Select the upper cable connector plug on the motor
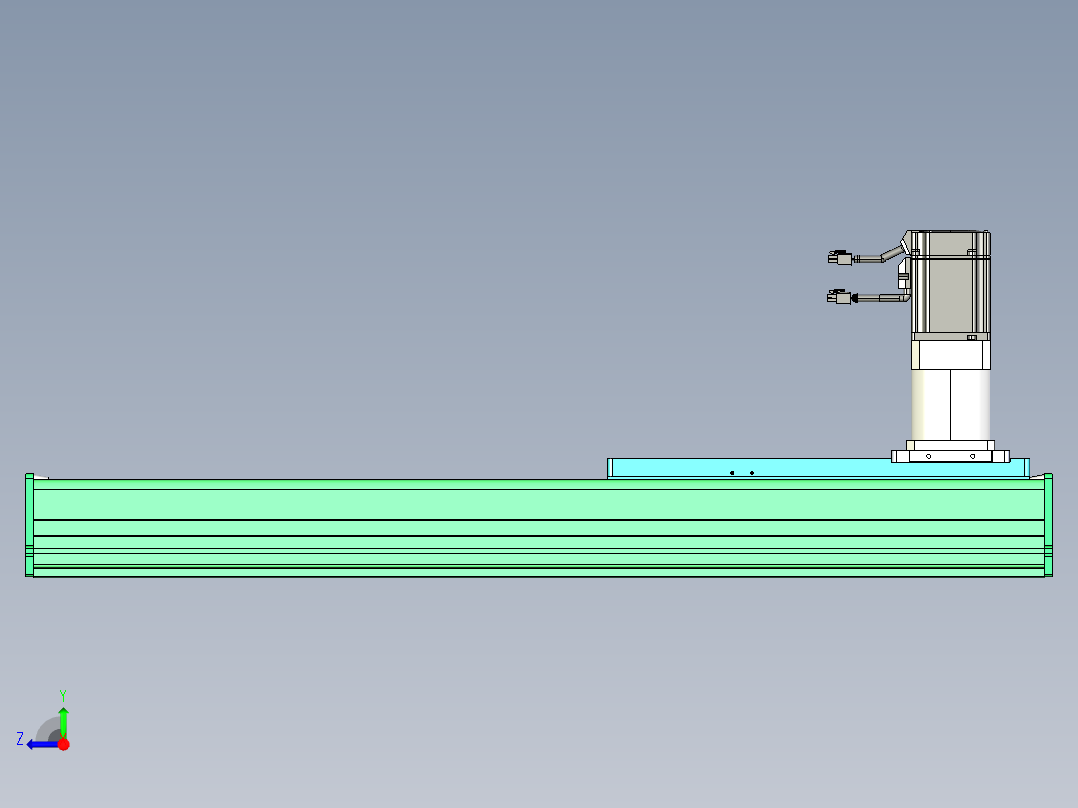The height and width of the screenshot is (808, 1078). point(840,258)
